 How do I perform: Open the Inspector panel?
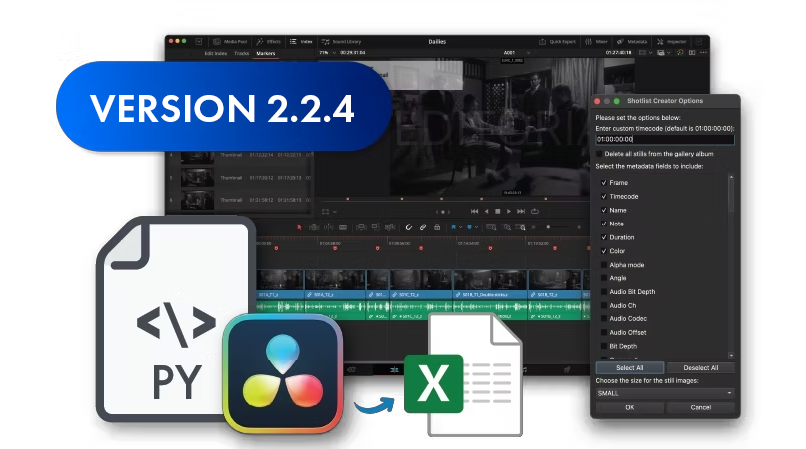[x=672, y=42]
